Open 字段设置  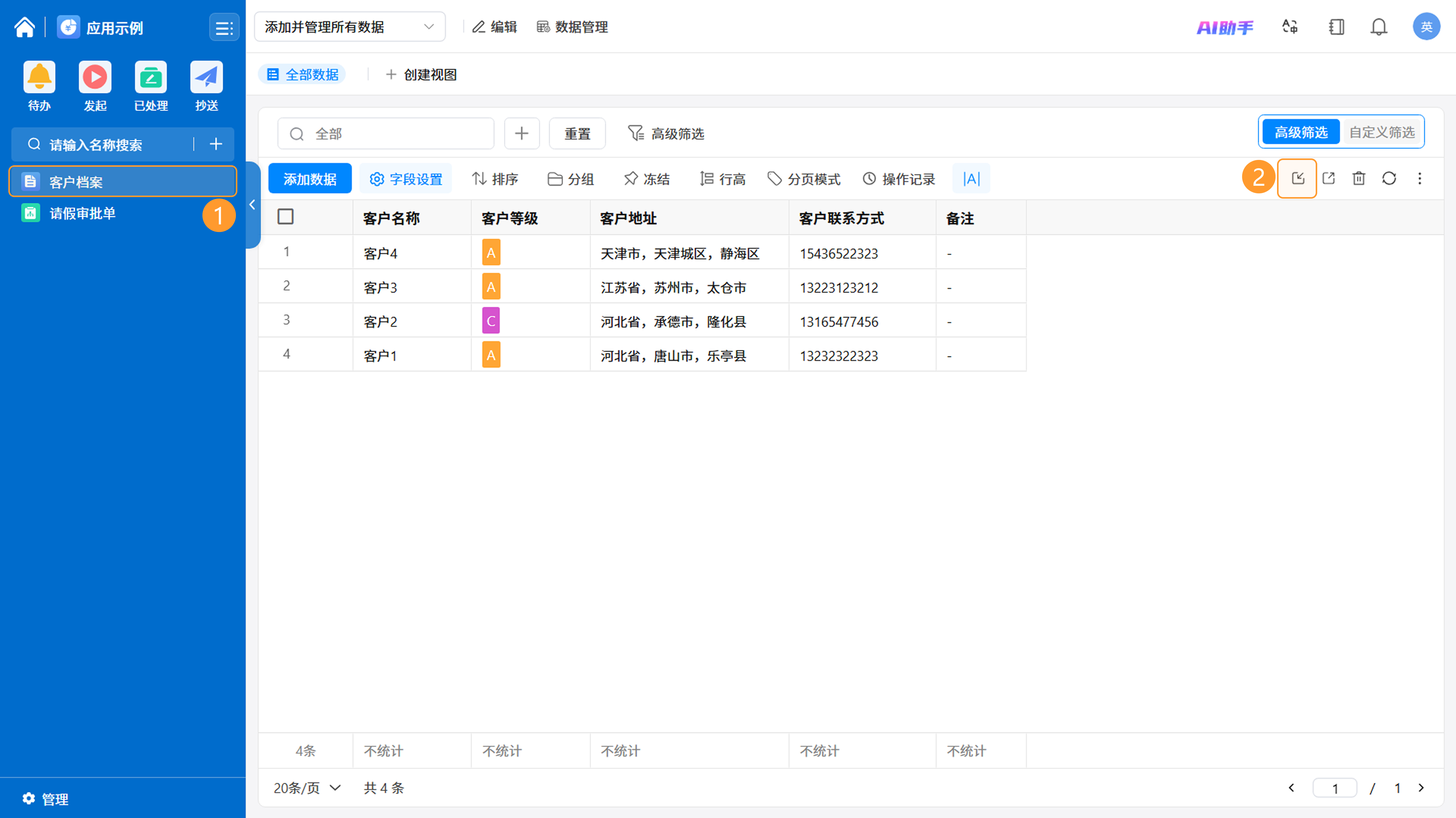(x=406, y=179)
